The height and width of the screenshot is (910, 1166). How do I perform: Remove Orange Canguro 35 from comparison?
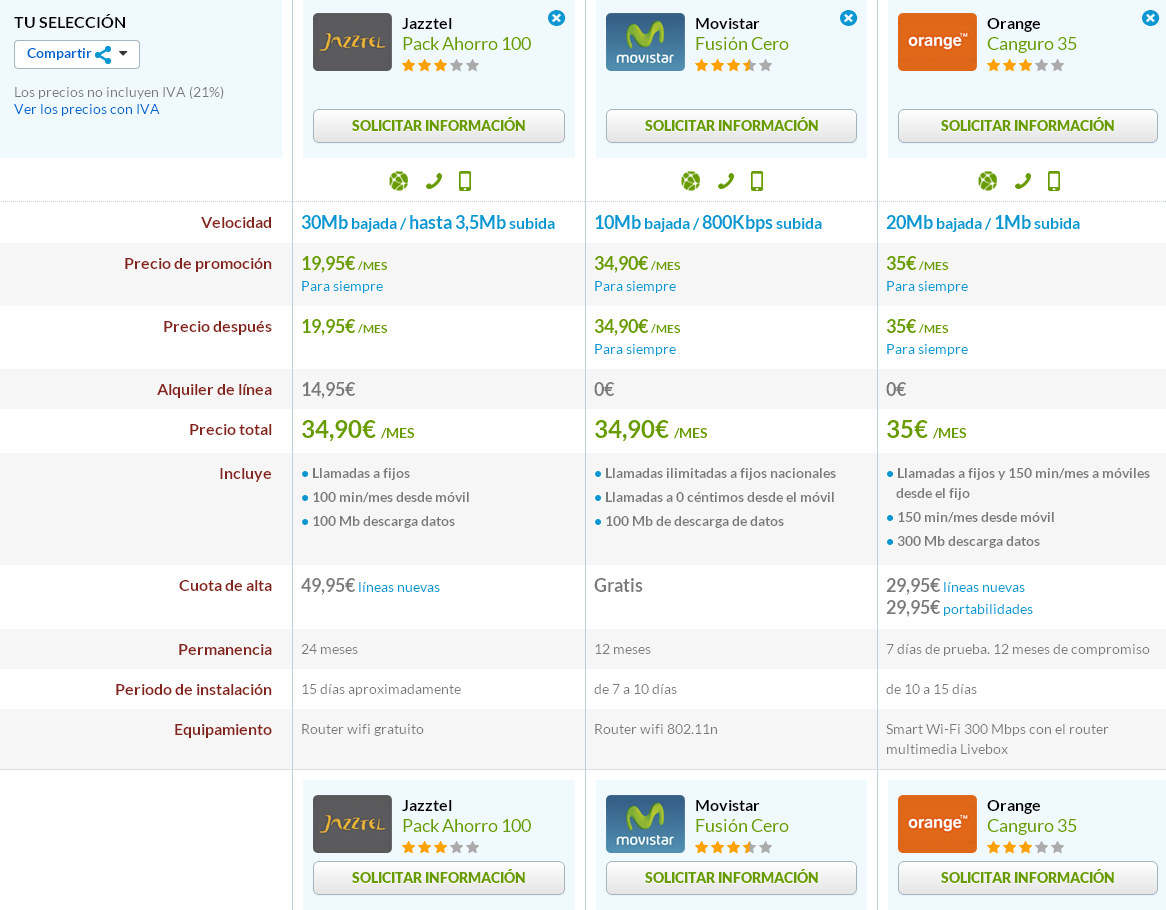click(x=1150, y=18)
